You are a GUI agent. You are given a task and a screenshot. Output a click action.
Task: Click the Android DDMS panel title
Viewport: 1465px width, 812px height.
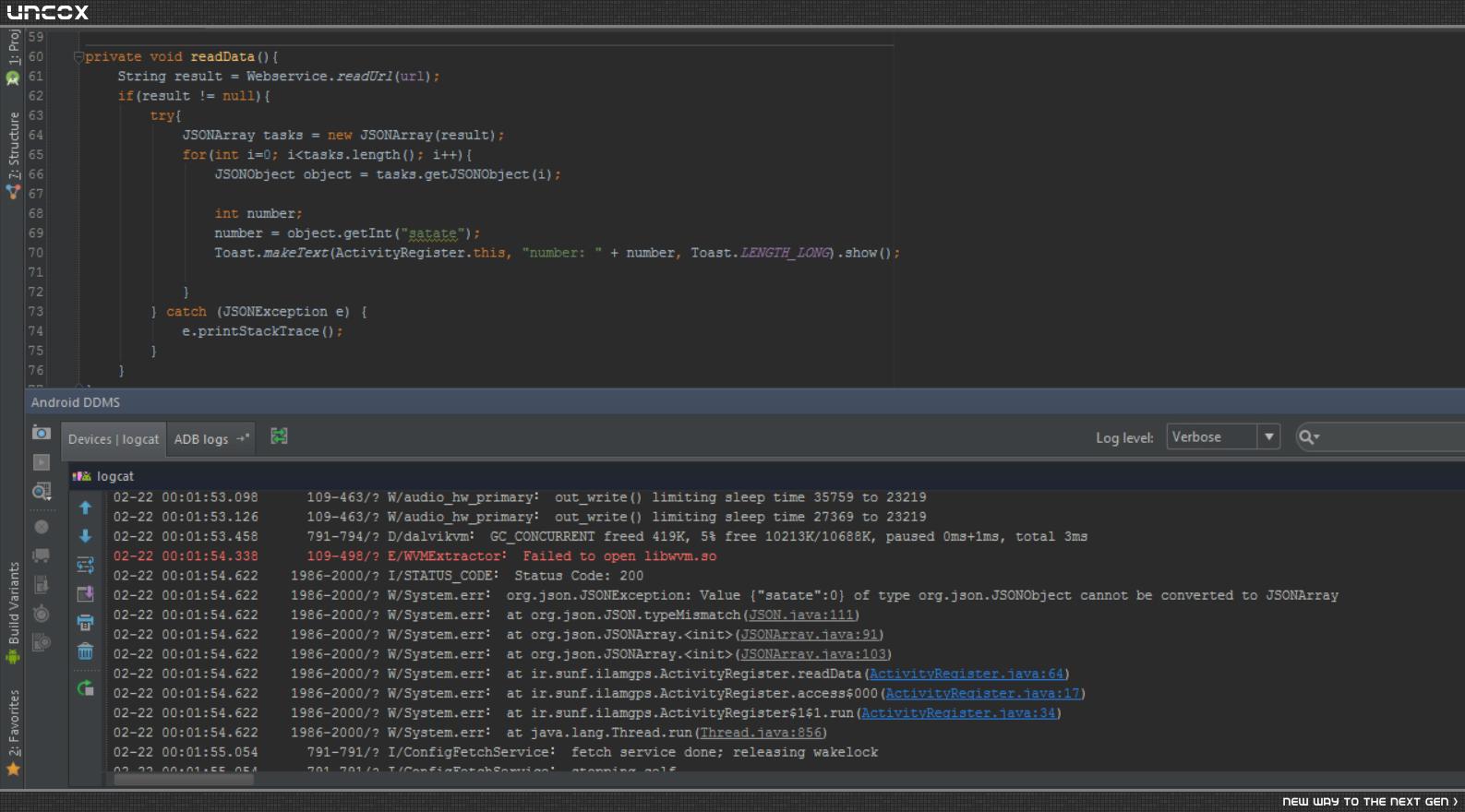[x=76, y=402]
